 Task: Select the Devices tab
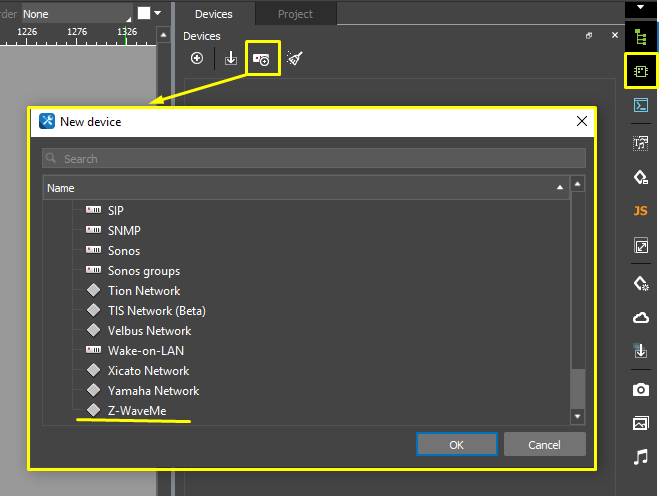[x=213, y=14]
